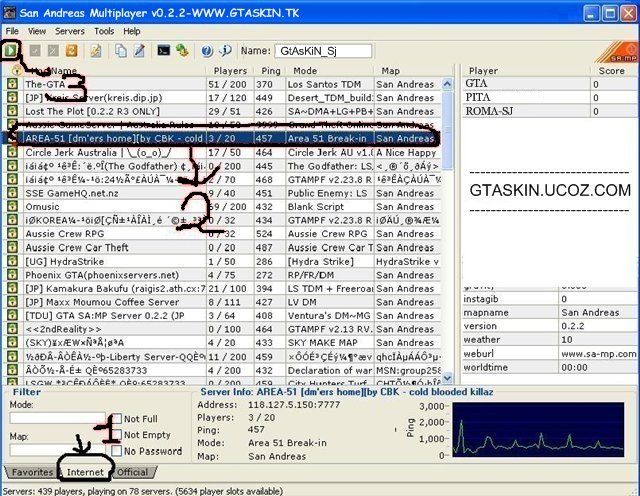Enable the Not Full filter checkbox
Image resolution: width=640 pixels, height=496 pixels.
tap(116, 419)
